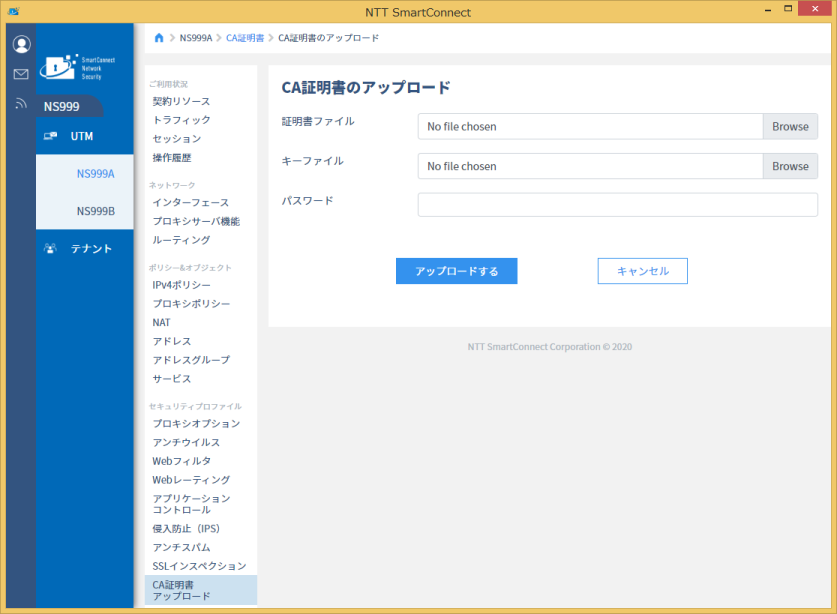Viewport: 837px width, 614px height.
Task: Go to CA証明書 breadcrumb link
Action: (x=245, y=38)
